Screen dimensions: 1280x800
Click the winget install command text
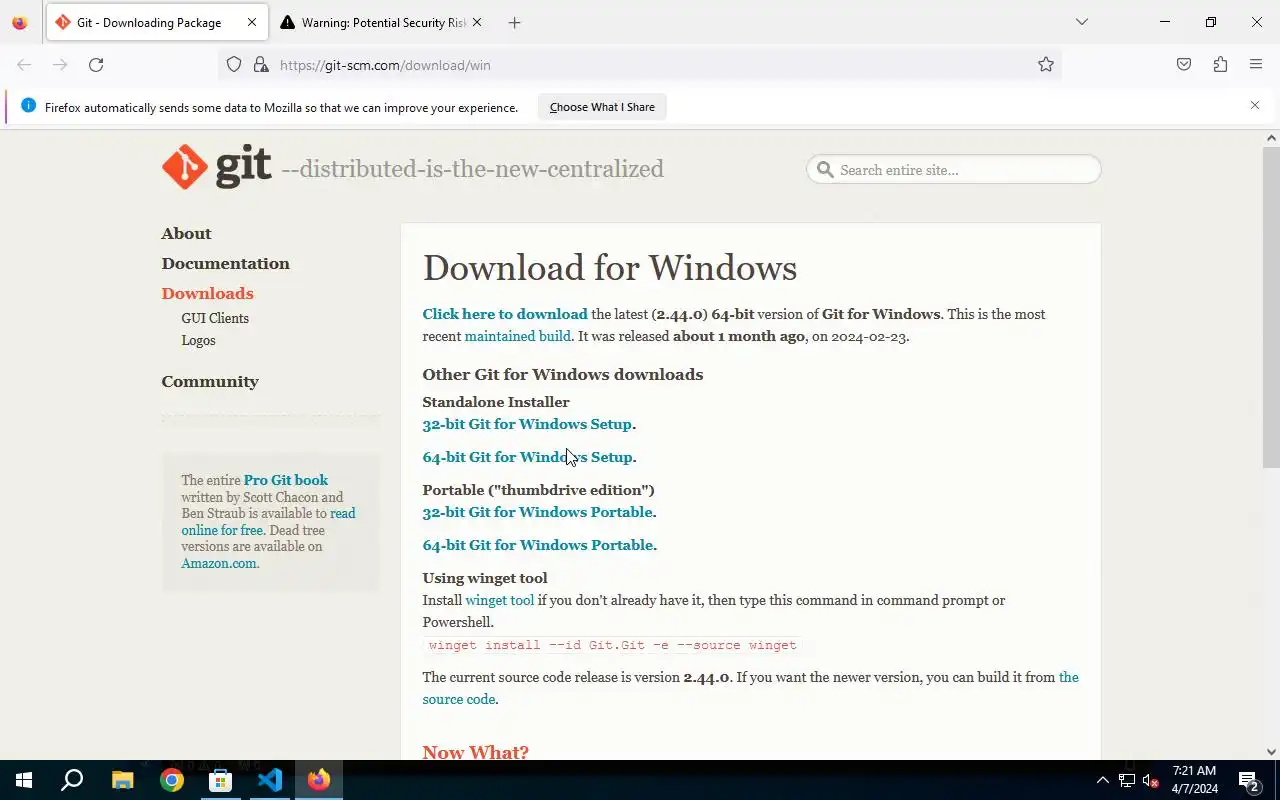(x=612, y=645)
